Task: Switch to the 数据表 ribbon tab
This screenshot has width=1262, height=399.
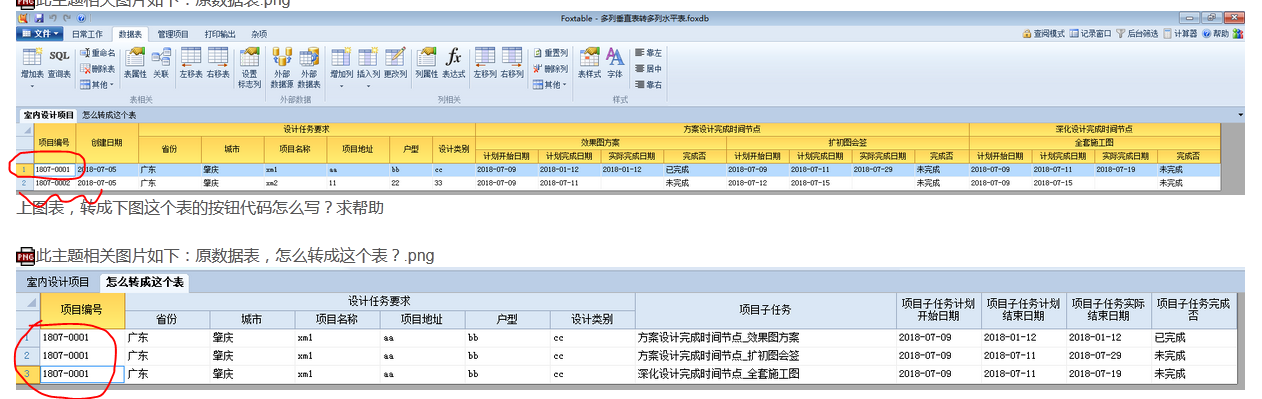Action: click(x=130, y=33)
